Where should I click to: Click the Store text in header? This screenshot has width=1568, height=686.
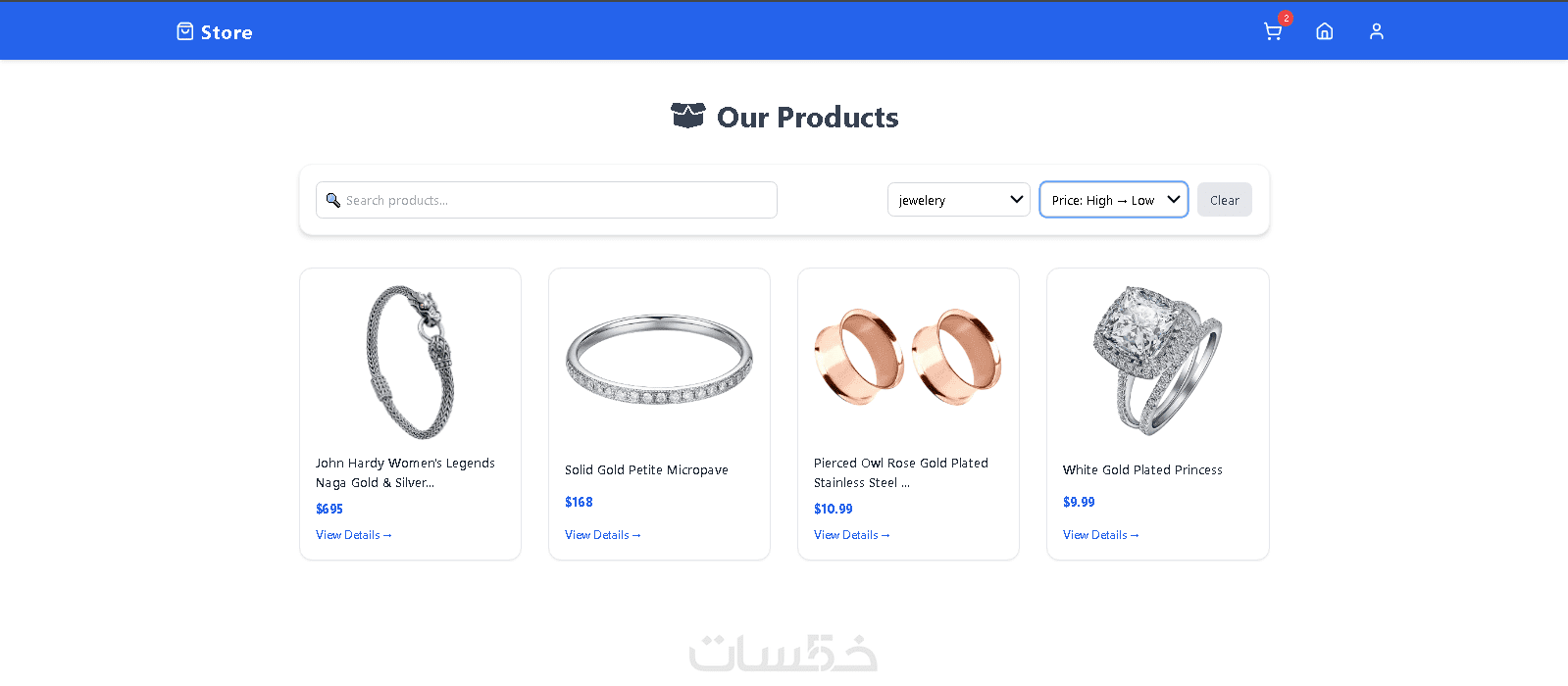tap(227, 32)
